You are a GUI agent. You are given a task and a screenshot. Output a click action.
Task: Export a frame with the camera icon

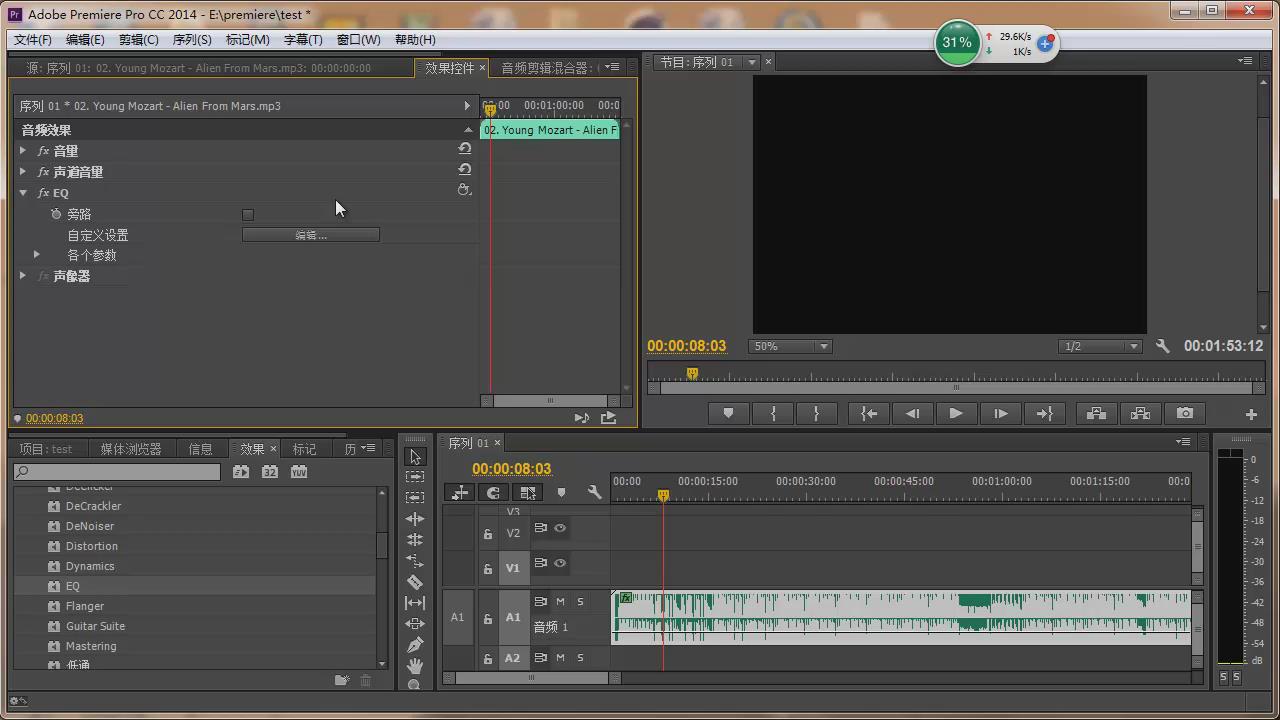pyautogui.click(x=1185, y=413)
